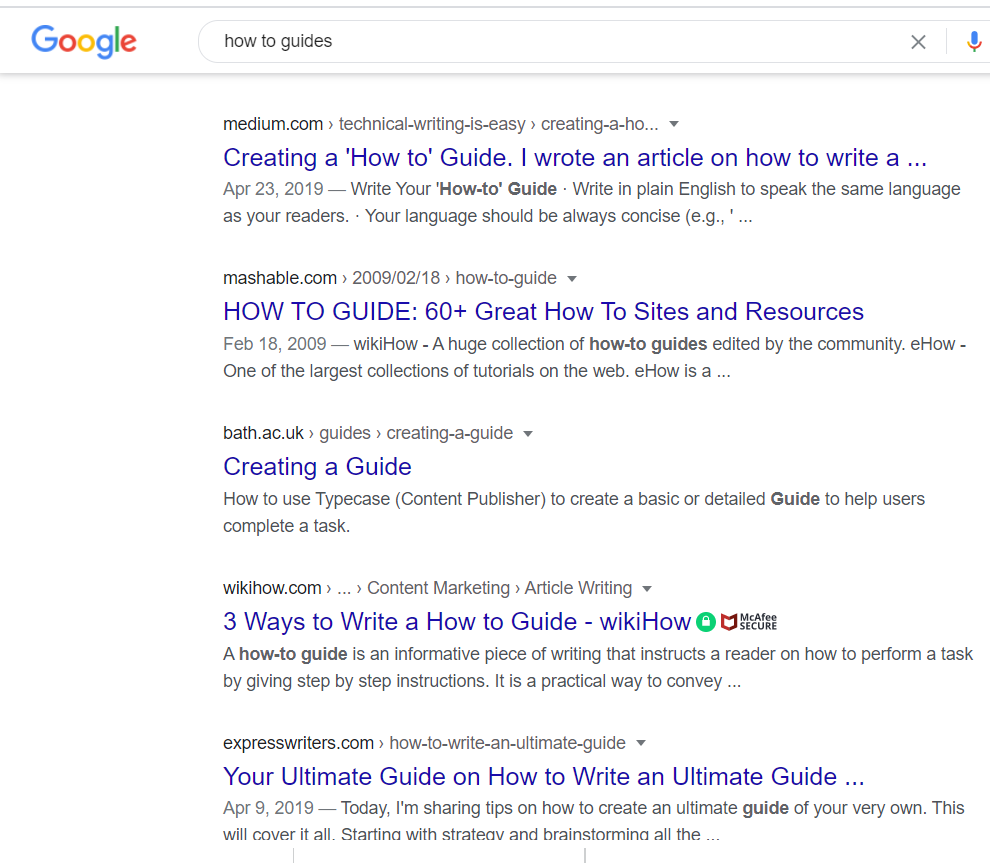This screenshot has height=863, width=990.
Task: Visit the HOW TO GUIDE: 60+ Great Sites result
Action: (x=543, y=312)
